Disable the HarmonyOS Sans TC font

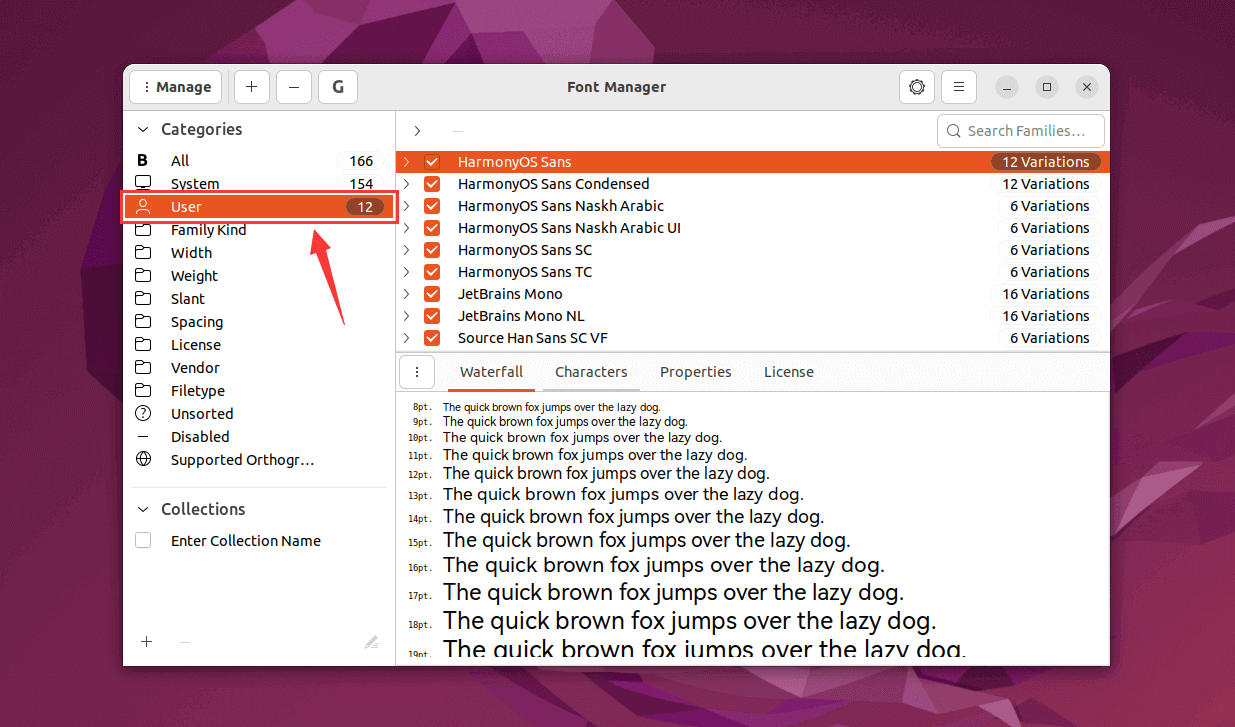[x=432, y=272]
